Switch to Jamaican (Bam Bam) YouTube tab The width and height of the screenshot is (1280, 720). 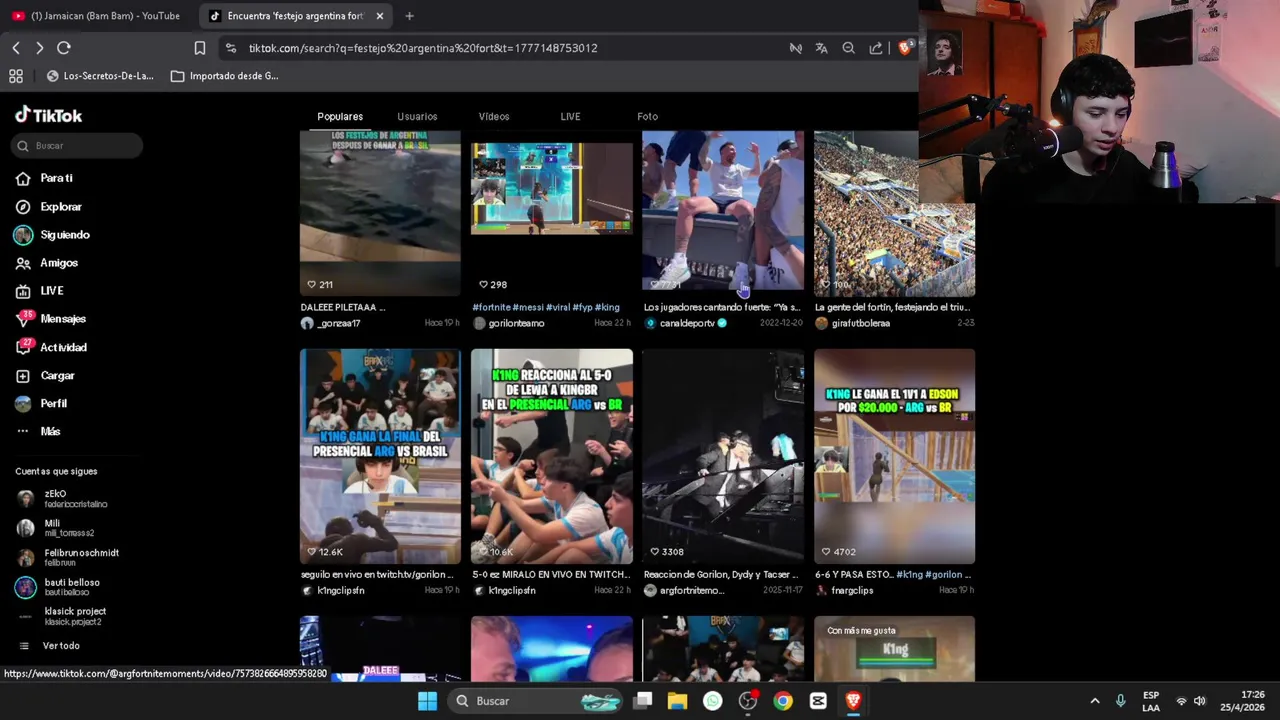(97, 16)
